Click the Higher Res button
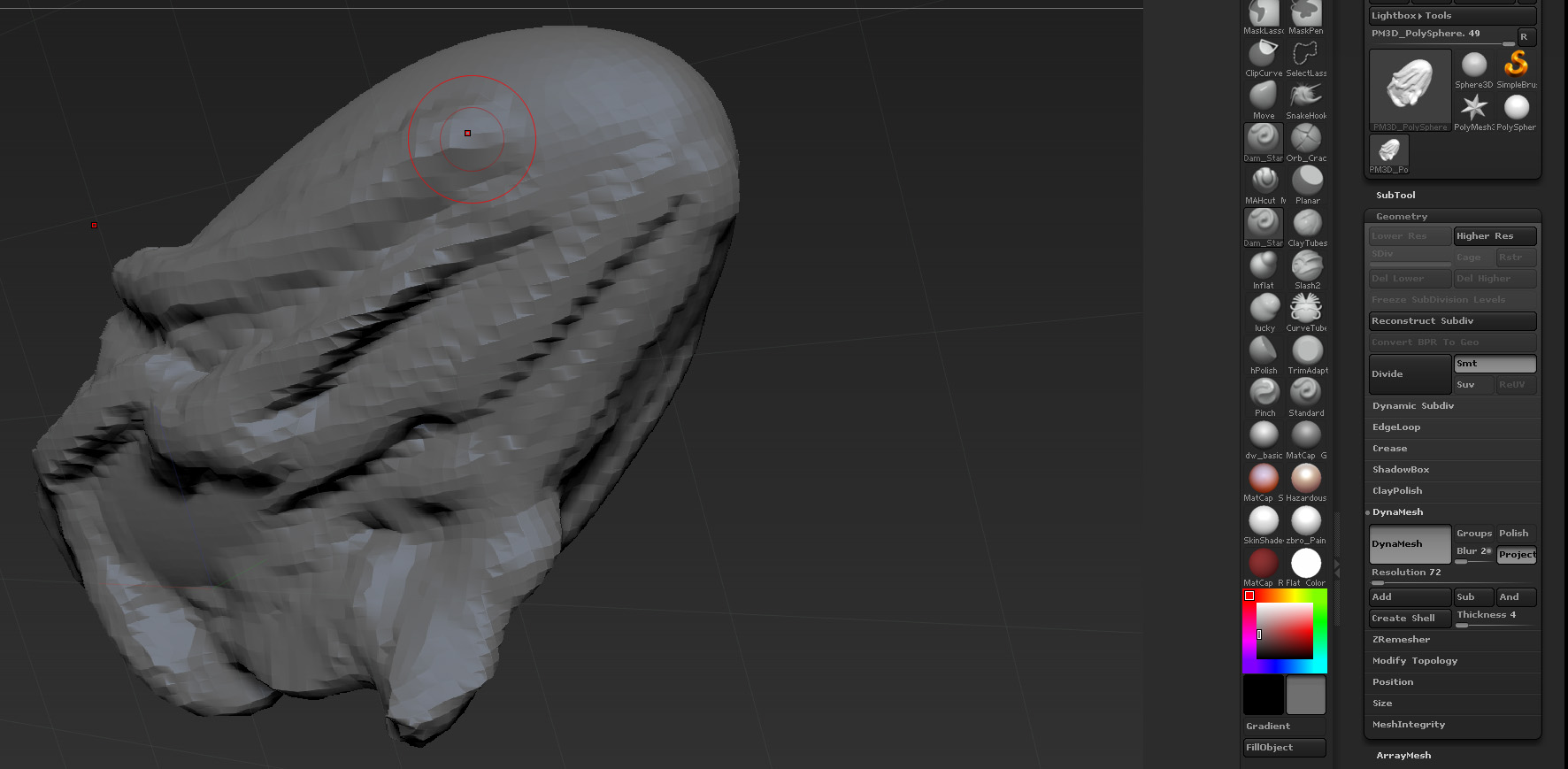1568x769 pixels. (1495, 236)
